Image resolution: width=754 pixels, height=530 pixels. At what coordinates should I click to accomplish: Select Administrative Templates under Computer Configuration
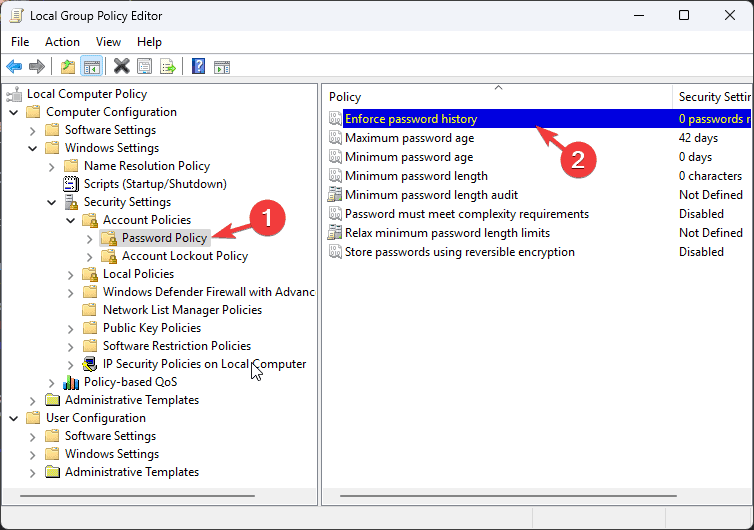[x=132, y=400]
